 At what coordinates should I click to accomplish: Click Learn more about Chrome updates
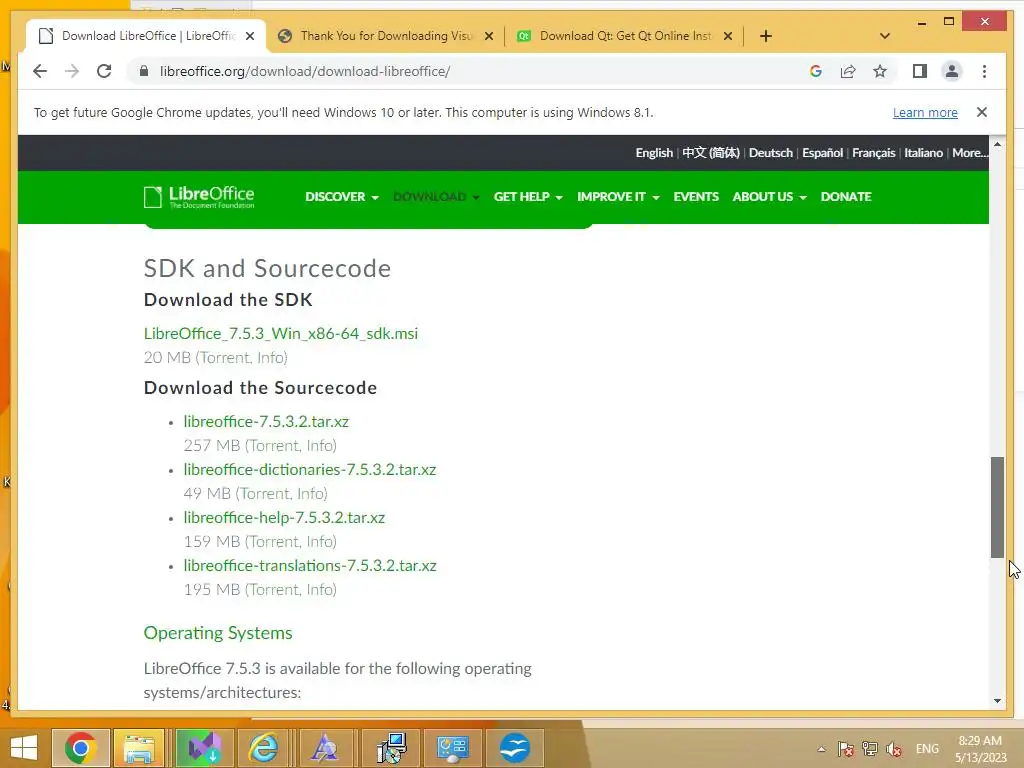click(925, 112)
